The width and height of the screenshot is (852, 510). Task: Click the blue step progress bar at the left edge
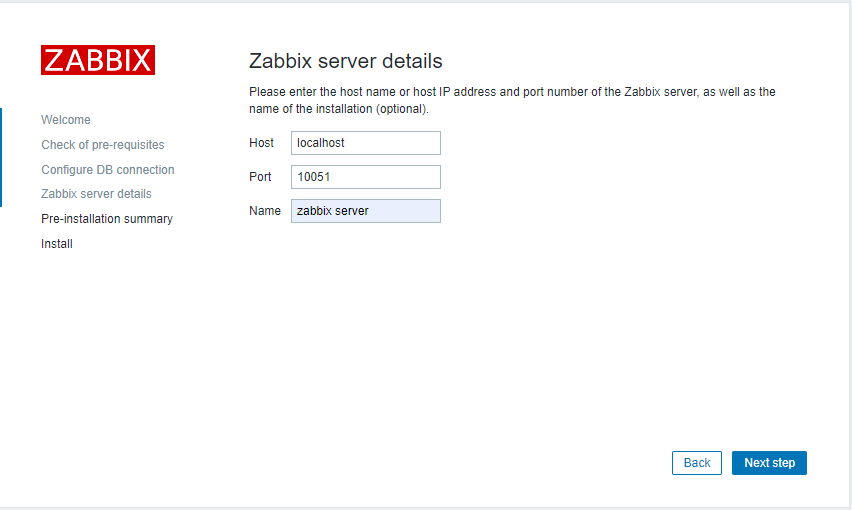tap(1, 157)
